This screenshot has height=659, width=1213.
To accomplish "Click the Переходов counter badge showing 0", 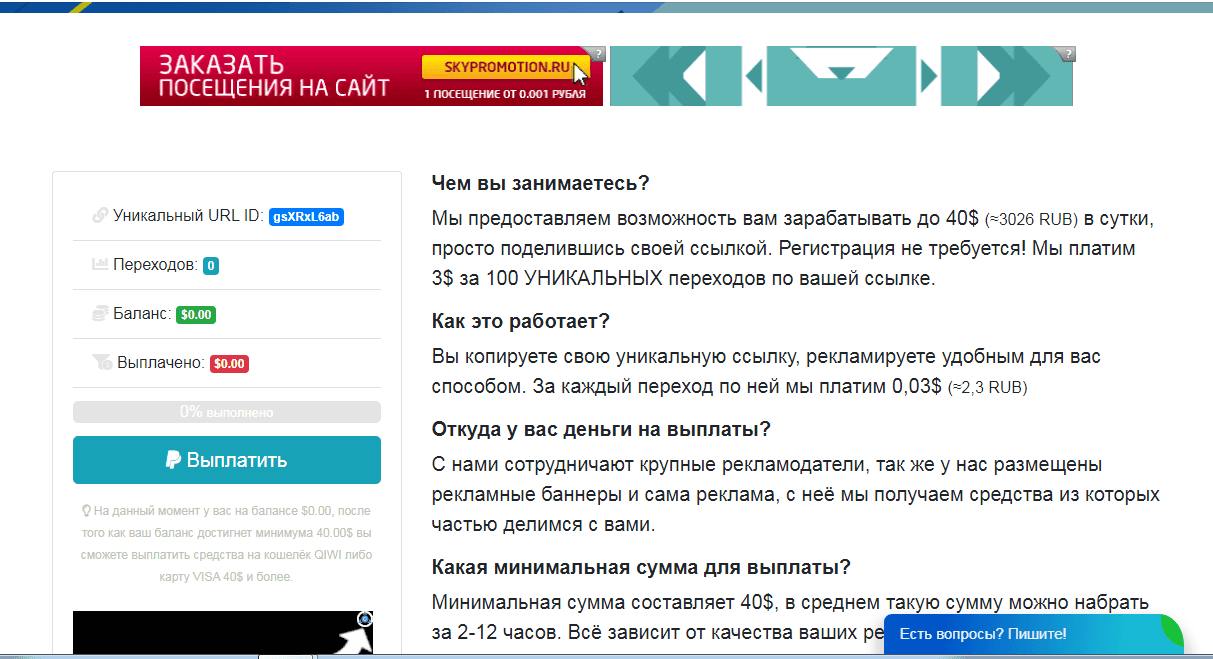I will point(211,266).
